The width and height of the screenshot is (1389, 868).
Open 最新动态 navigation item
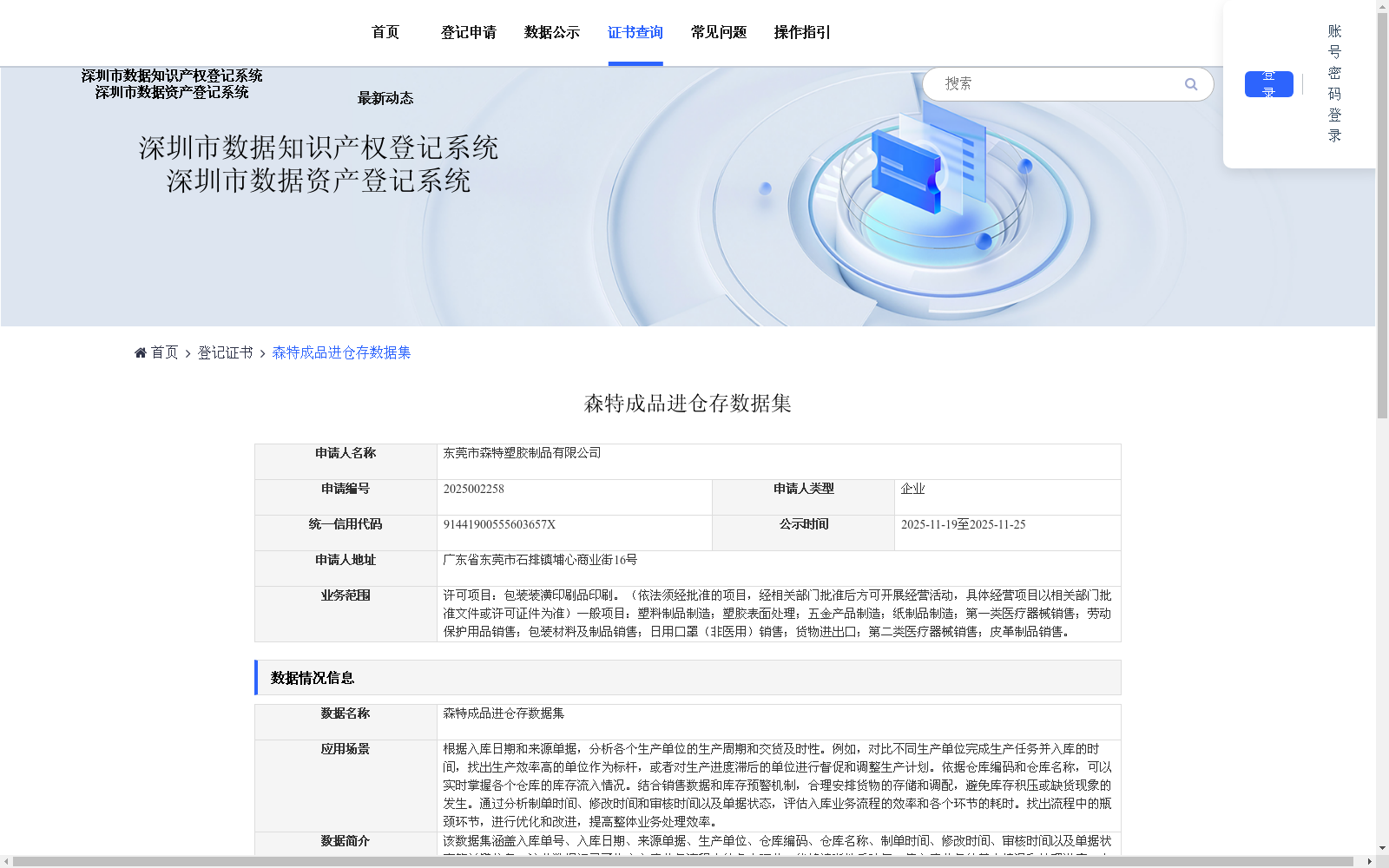(x=385, y=98)
